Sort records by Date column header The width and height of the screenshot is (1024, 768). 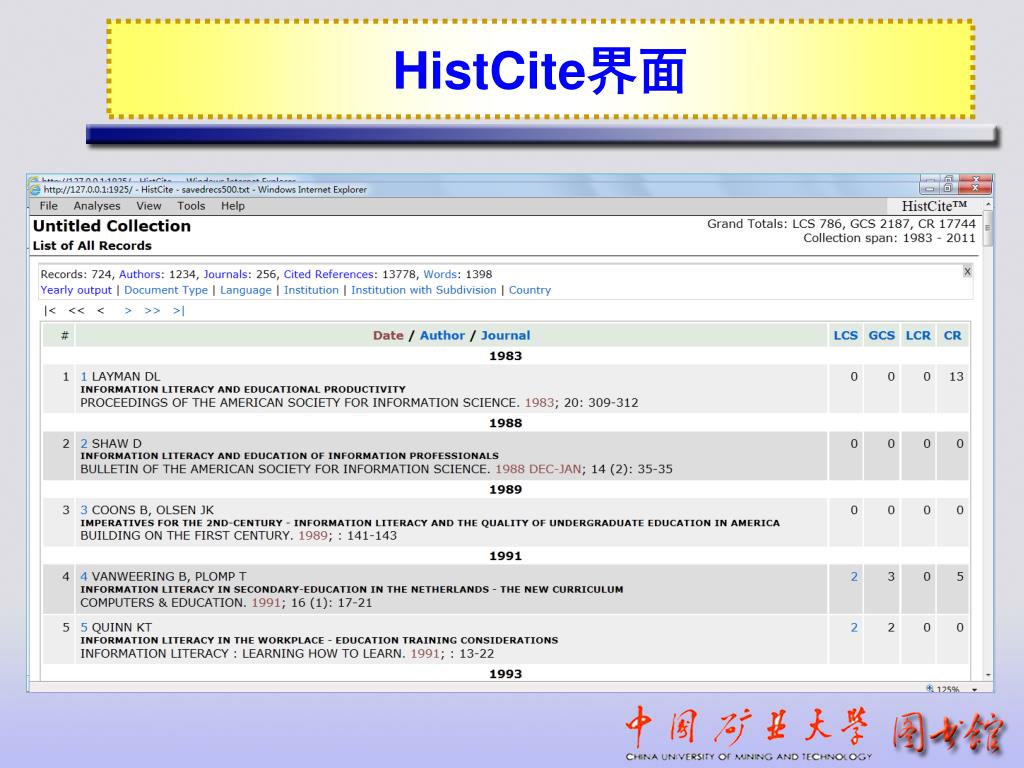coord(388,336)
